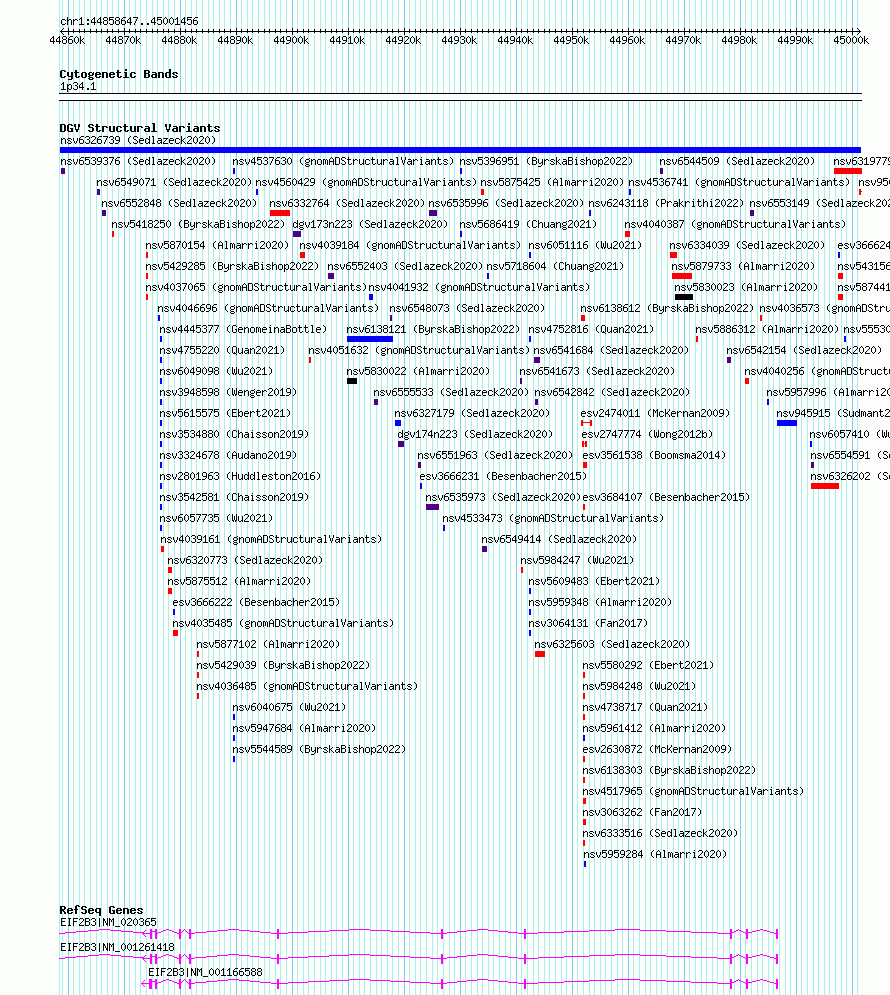The height and width of the screenshot is (995, 890).
Task: Open nsv3064131 (Fan2017) variant
Action: [x=588, y=623]
